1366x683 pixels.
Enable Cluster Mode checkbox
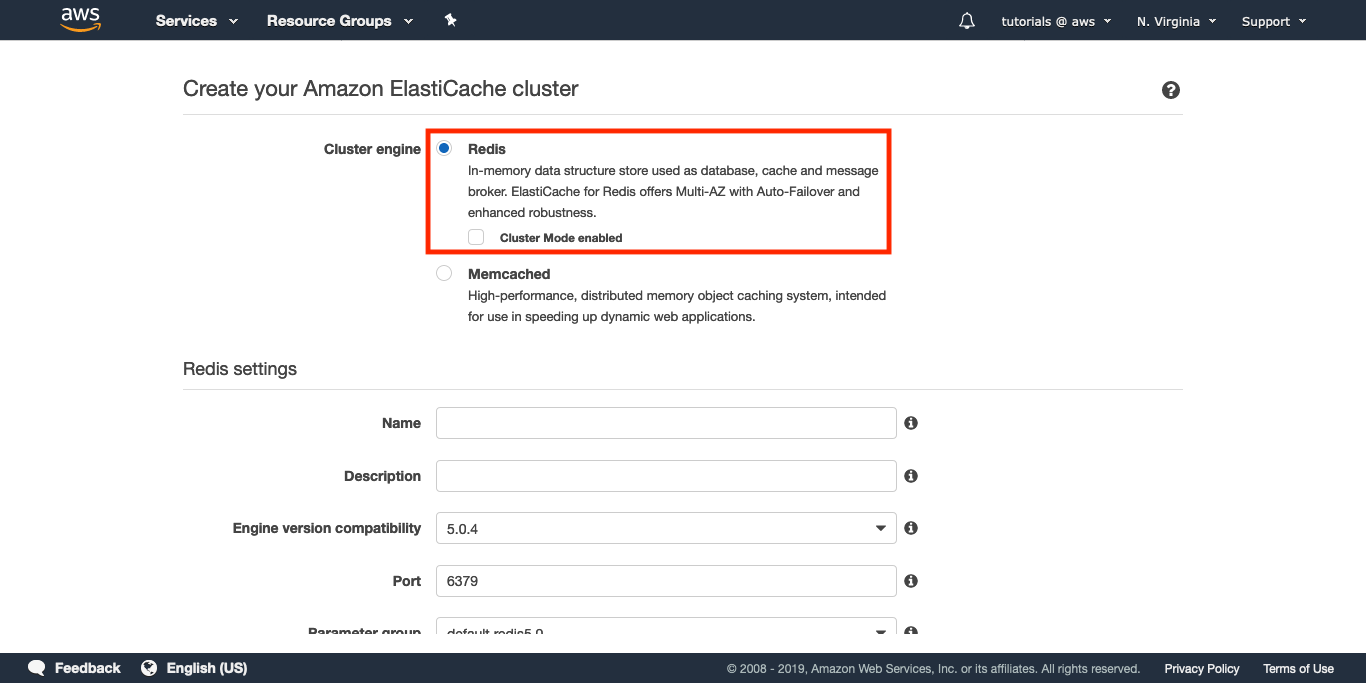click(x=476, y=237)
